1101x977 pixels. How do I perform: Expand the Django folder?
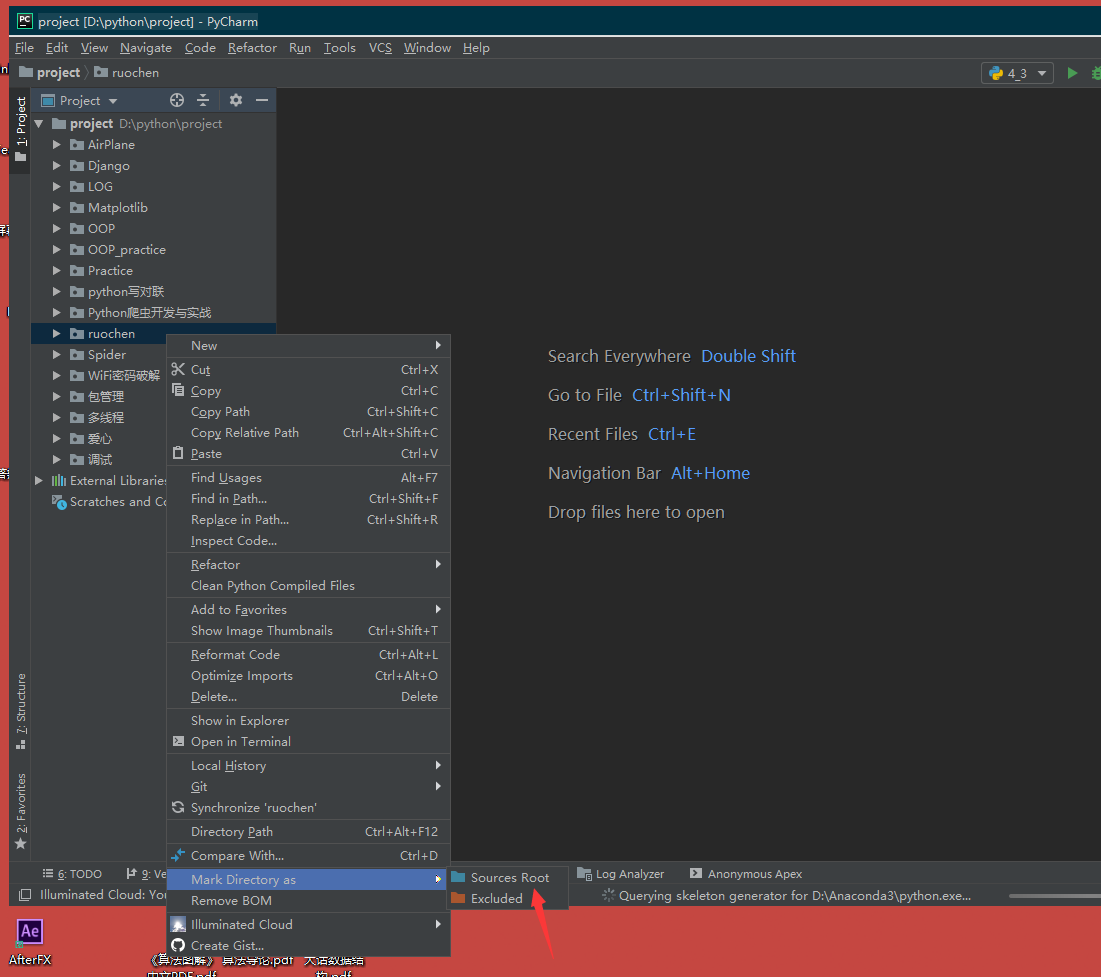pos(57,166)
